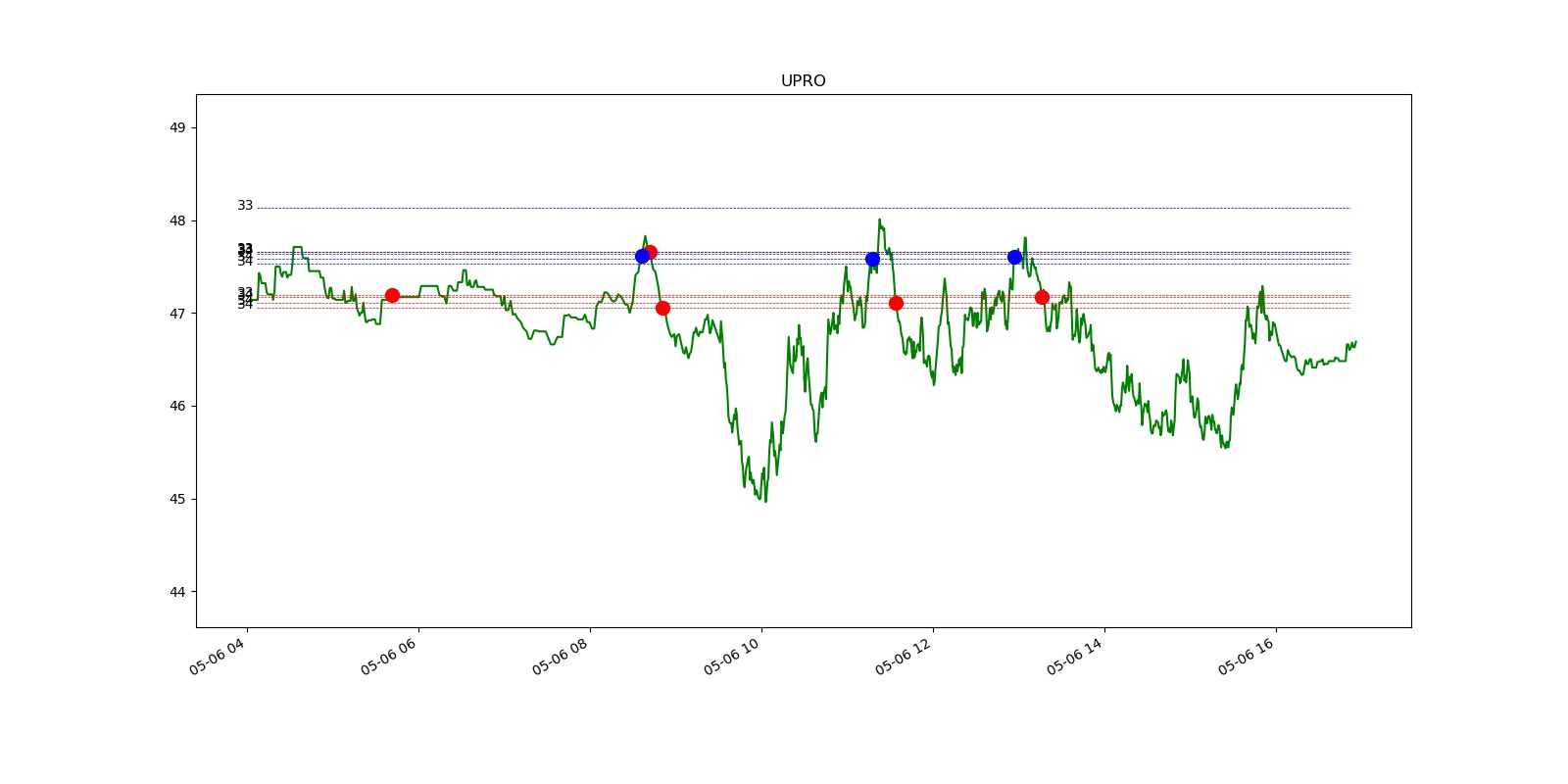Click the 34 label beside the red dashed lines
Image resolution: width=1568 pixels, height=784 pixels.
(245, 305)
